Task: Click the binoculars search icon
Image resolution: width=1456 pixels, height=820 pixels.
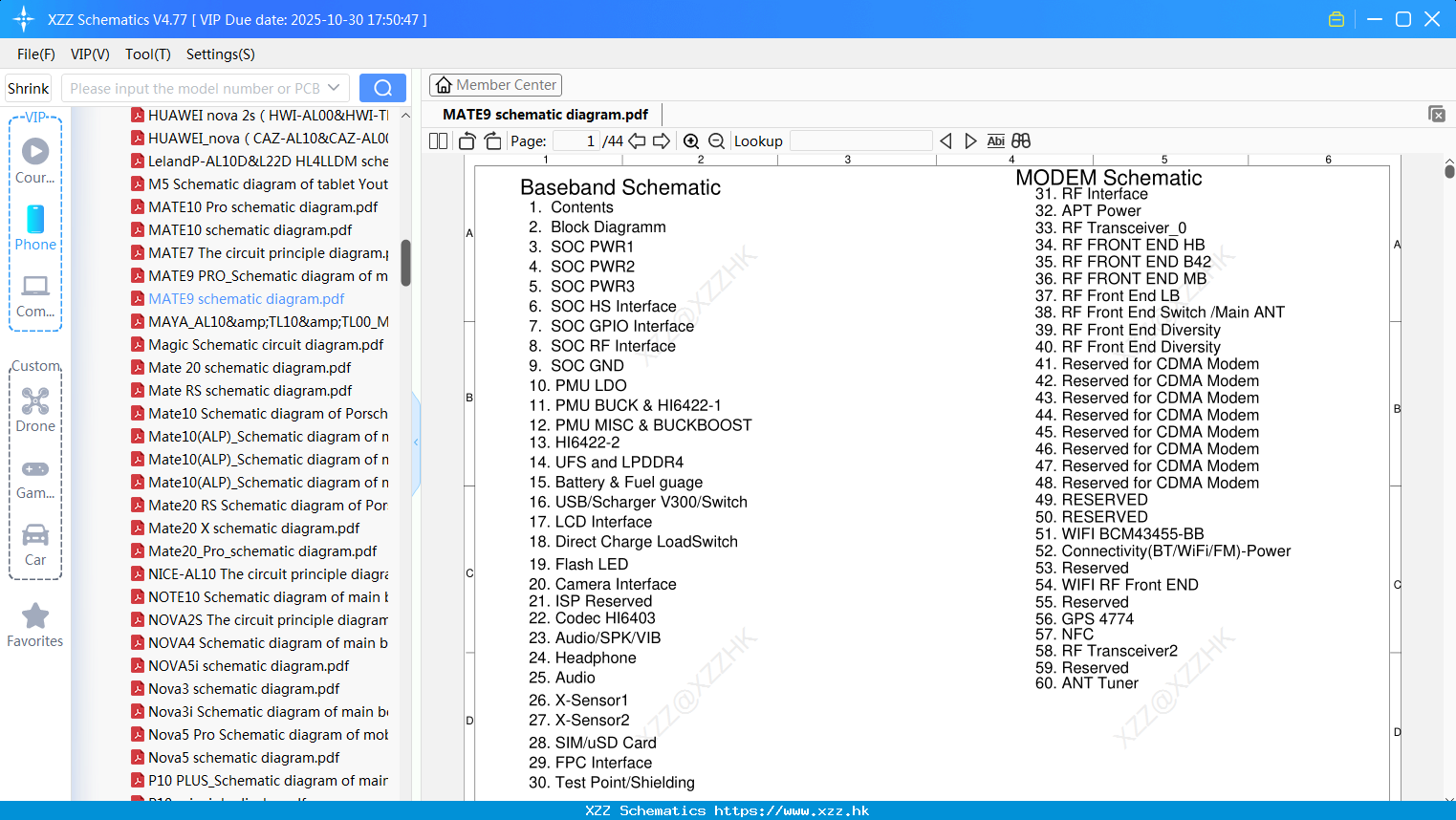Action: (x=1021, y=141)
